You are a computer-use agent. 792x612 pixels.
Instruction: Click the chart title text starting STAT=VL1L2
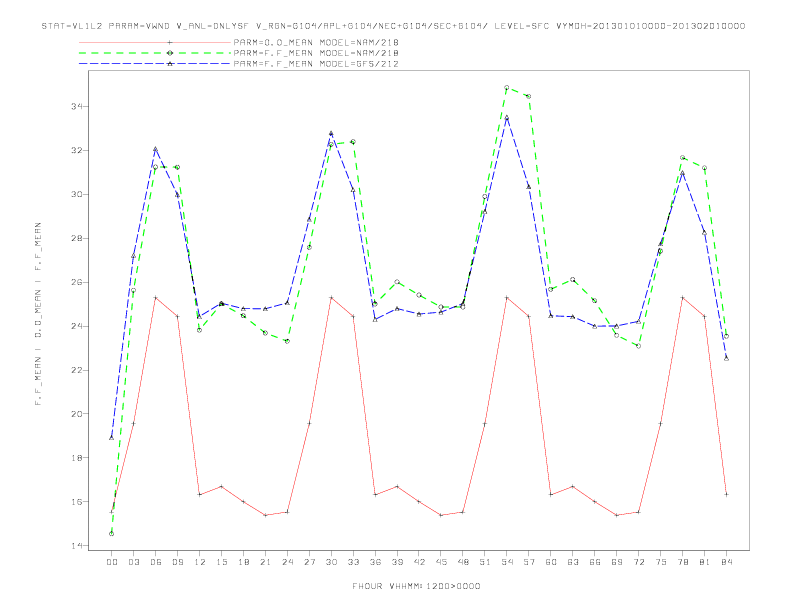tap(393, 26)
